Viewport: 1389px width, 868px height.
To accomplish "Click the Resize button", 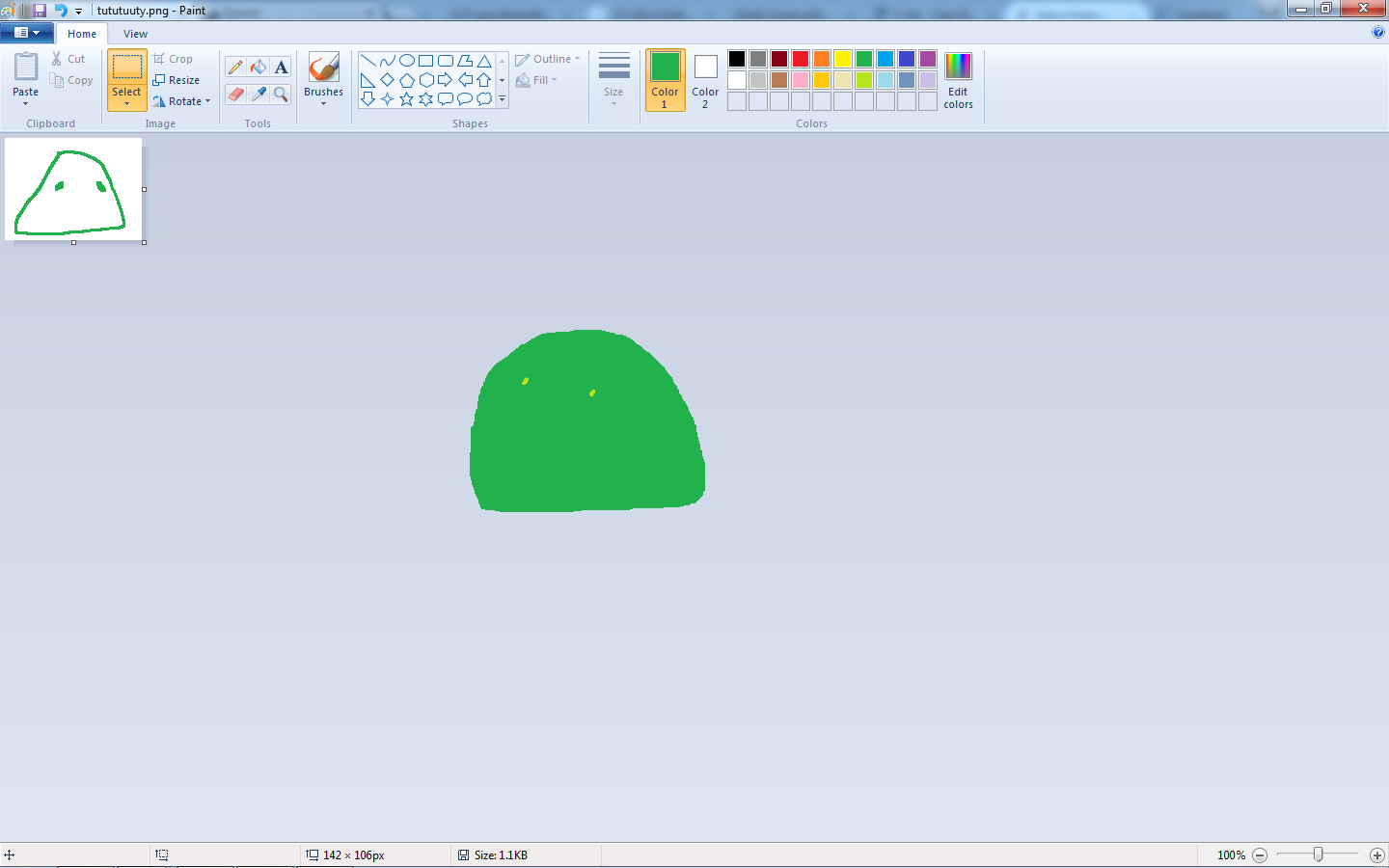I will (x=177, y=80).
